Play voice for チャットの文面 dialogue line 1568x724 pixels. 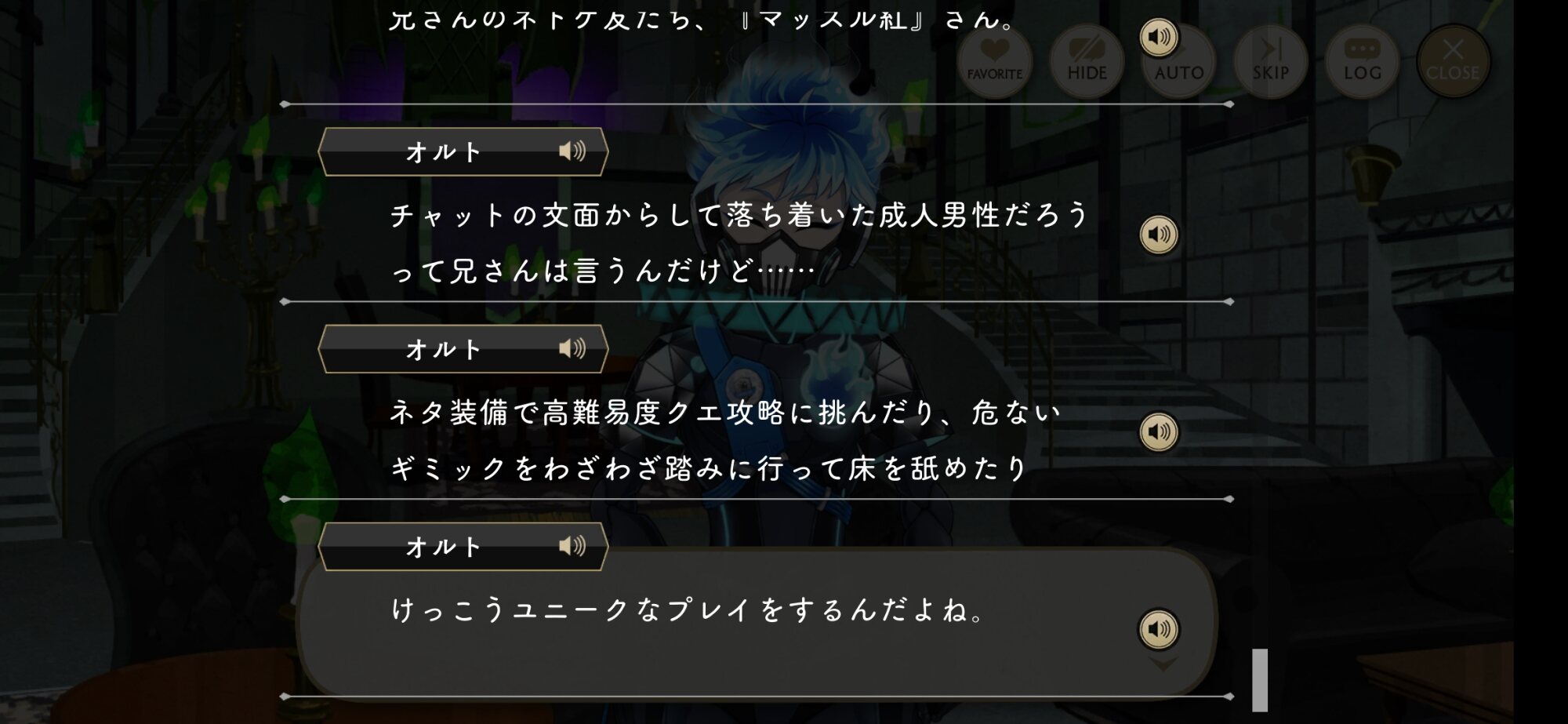pos(1159,235)
